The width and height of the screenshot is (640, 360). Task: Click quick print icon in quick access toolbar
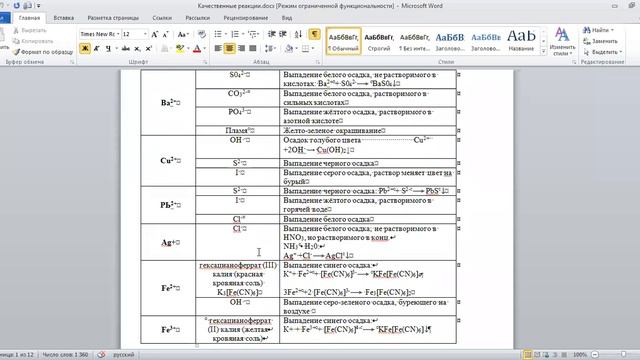[28, 6]
